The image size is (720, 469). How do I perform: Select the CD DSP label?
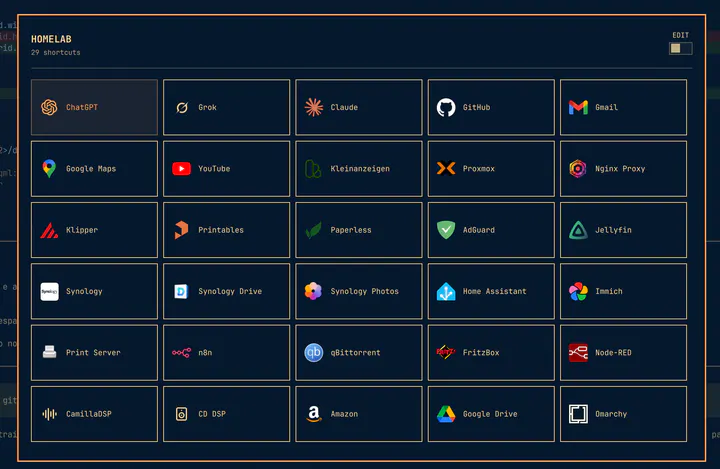click(x=212, y=414)
